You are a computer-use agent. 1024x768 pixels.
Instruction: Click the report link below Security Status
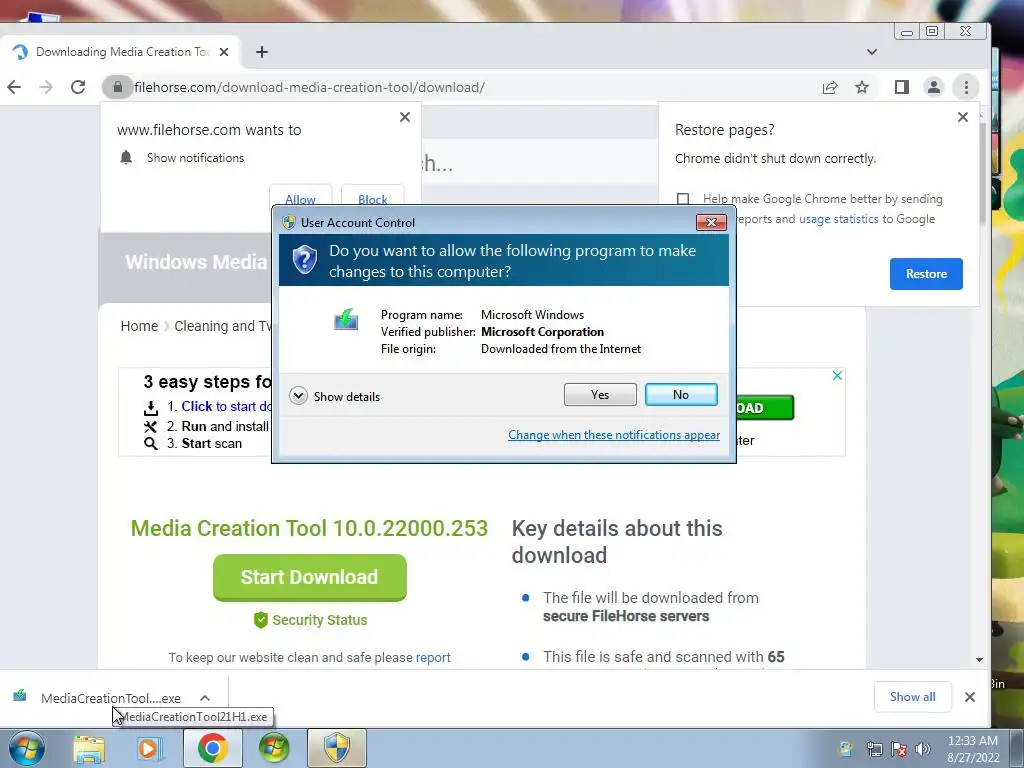click(x=433, y=658)
